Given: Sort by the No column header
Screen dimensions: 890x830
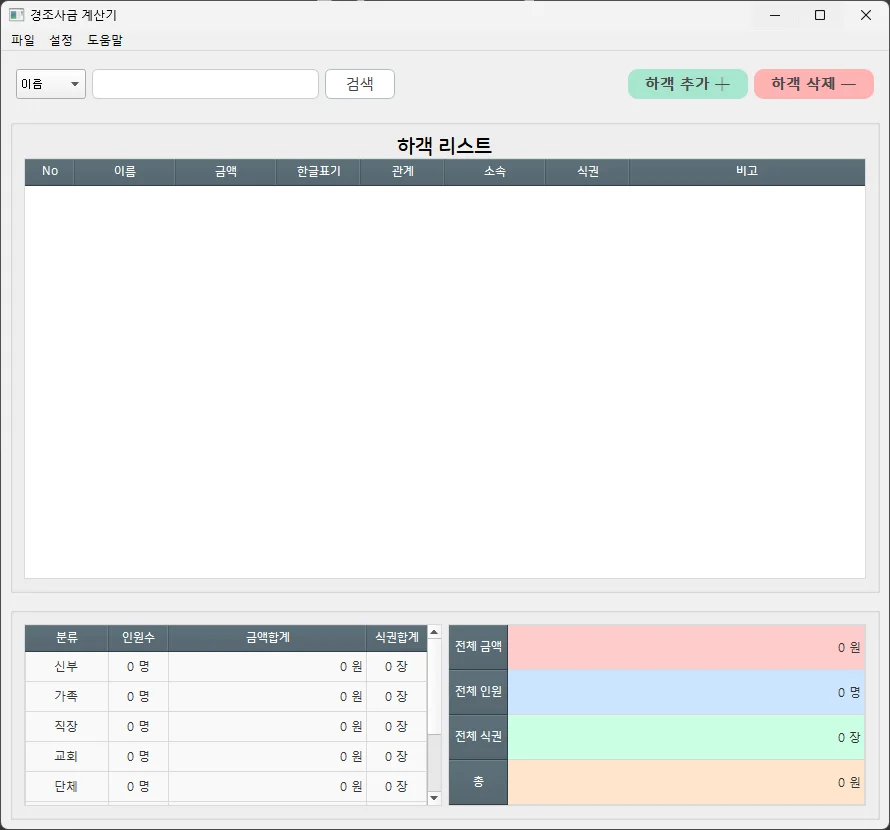Looking at the screenshot, I should pos(49,171).
